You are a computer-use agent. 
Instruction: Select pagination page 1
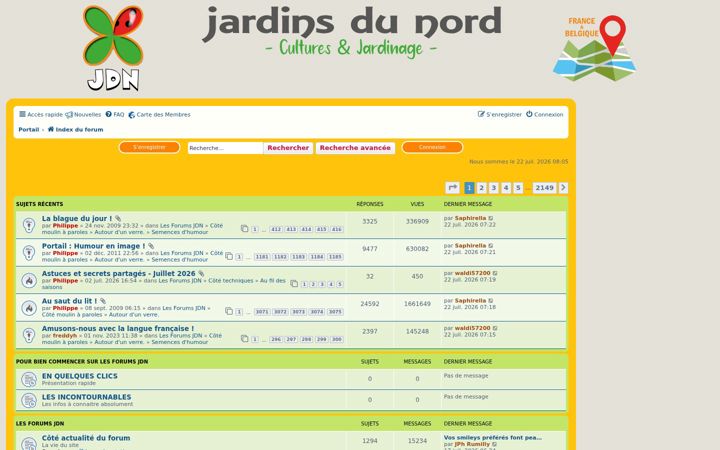click(469, 187)
